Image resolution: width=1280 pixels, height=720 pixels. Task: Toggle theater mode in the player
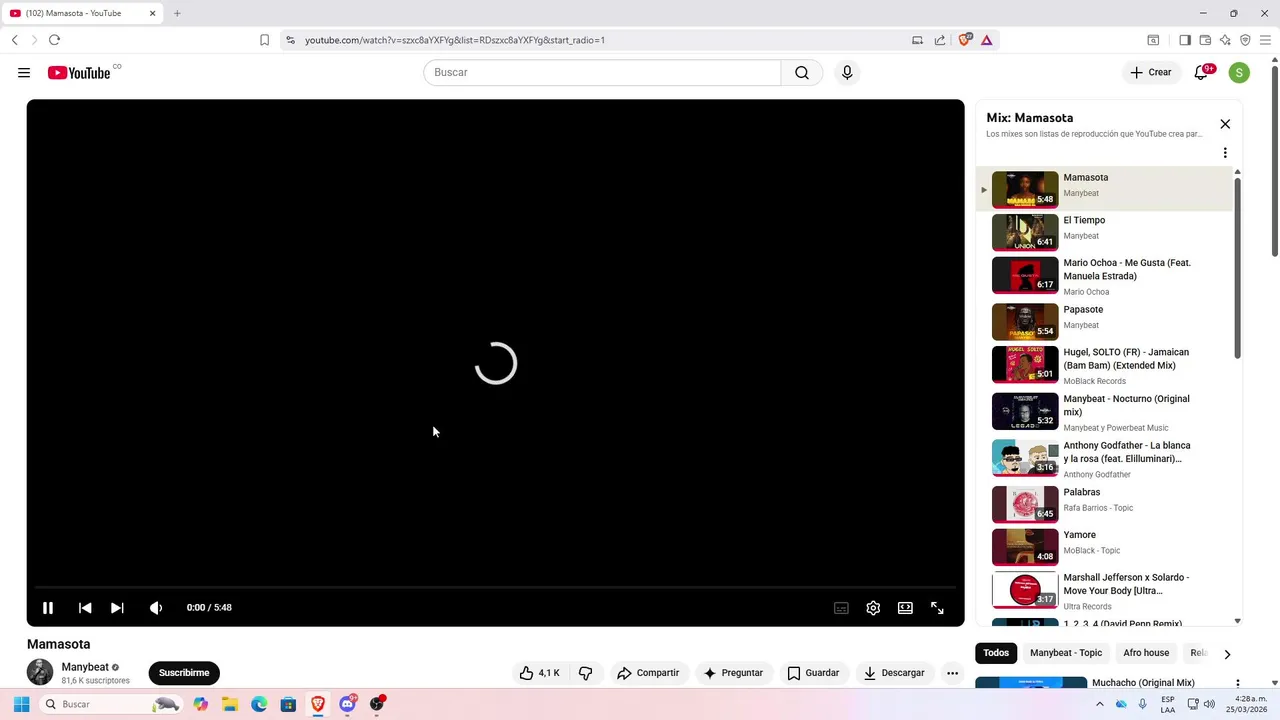(905, 608)
